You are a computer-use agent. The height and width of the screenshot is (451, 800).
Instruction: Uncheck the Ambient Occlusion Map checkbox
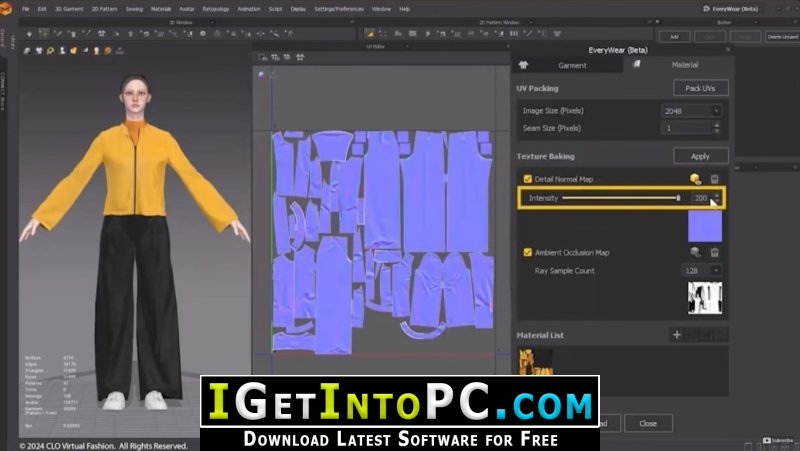tap(528, 252)
